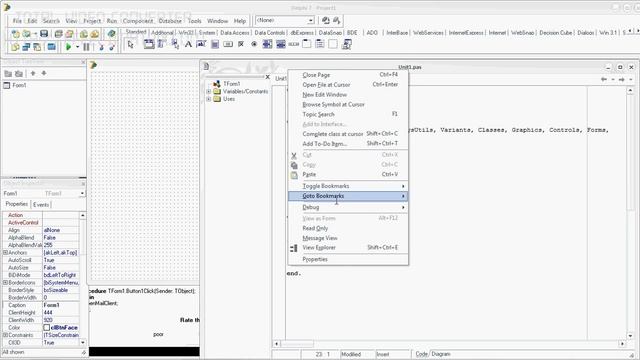640x360 pixels.
Task: Click the editor navigate forward arrow
Action: pyautogui.click(x=622, y=79)
